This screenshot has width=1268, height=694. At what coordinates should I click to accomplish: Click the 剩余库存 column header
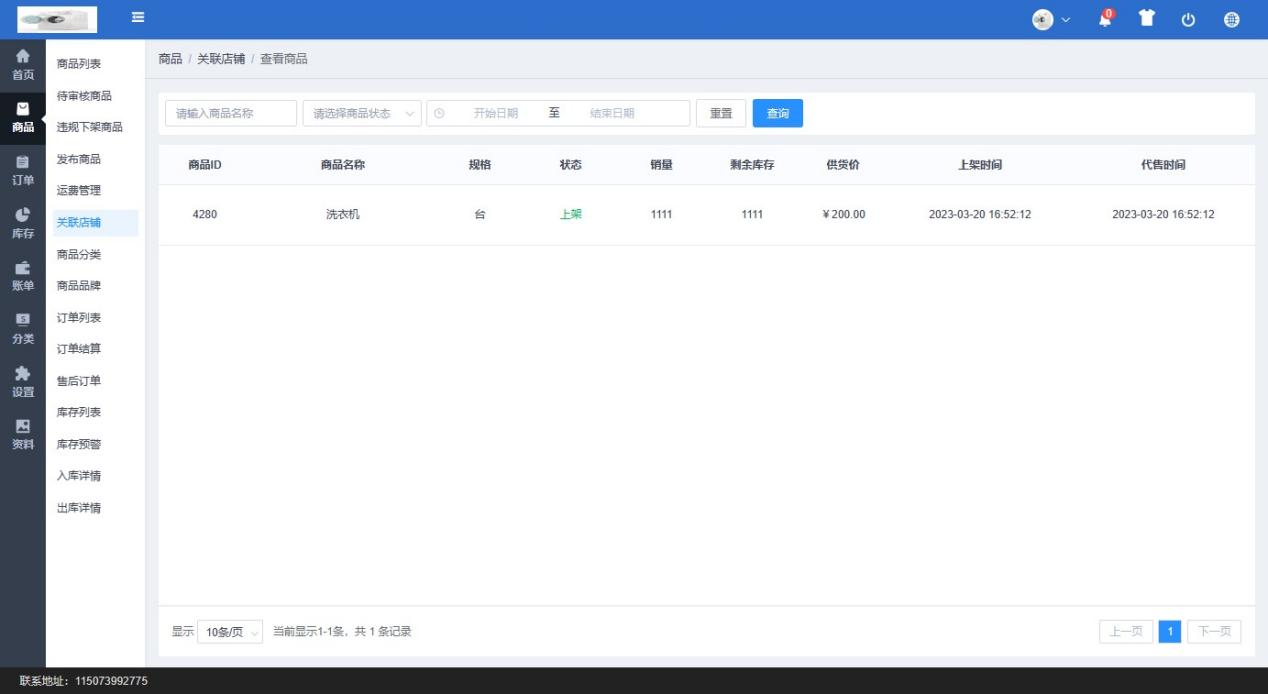(x=752, y=165)
